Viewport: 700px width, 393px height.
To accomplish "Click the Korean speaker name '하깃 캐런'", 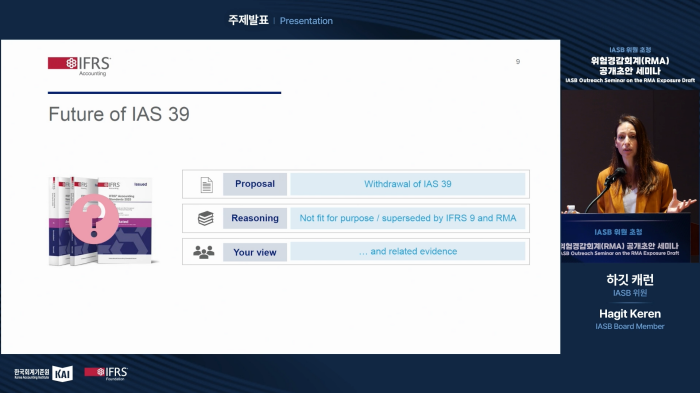I will (x=630, y=280).
